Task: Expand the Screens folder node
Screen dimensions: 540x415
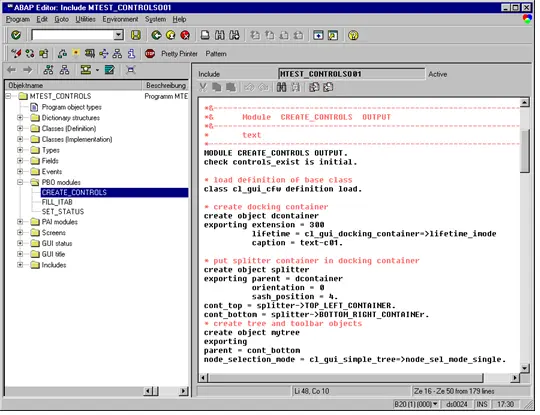Action: click(20, 232)
